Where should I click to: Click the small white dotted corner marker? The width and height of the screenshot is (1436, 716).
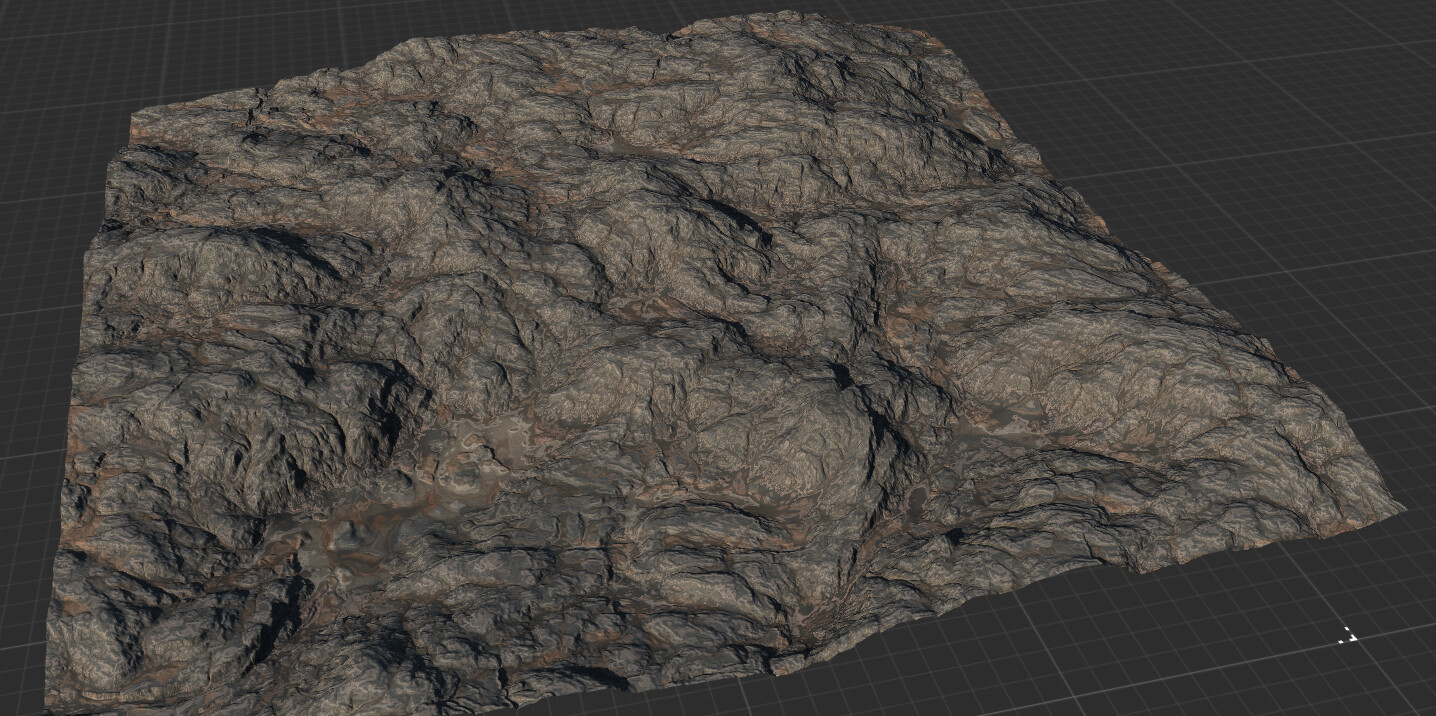[x=1348, y=635]
